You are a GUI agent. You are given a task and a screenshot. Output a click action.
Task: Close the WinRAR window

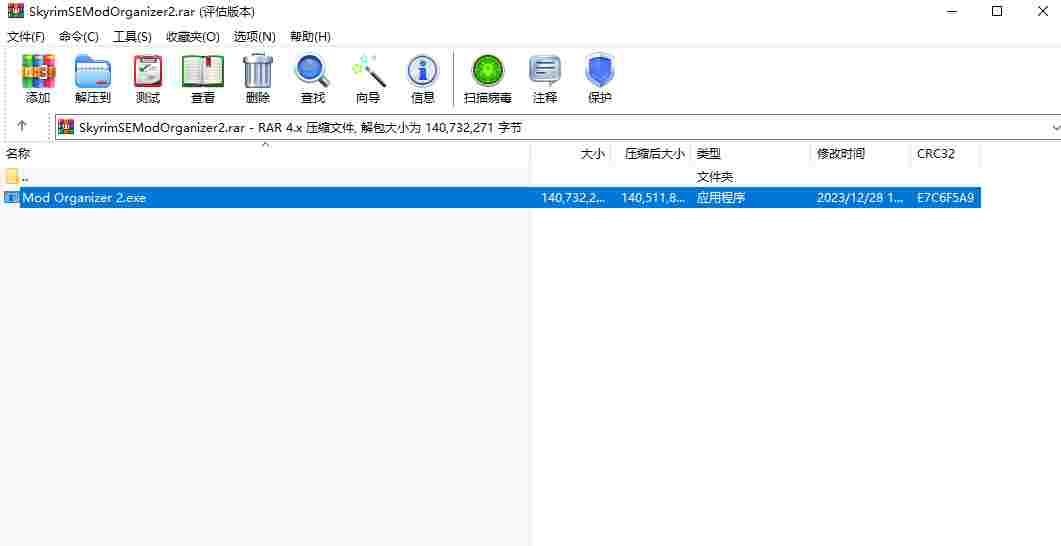1043,12
